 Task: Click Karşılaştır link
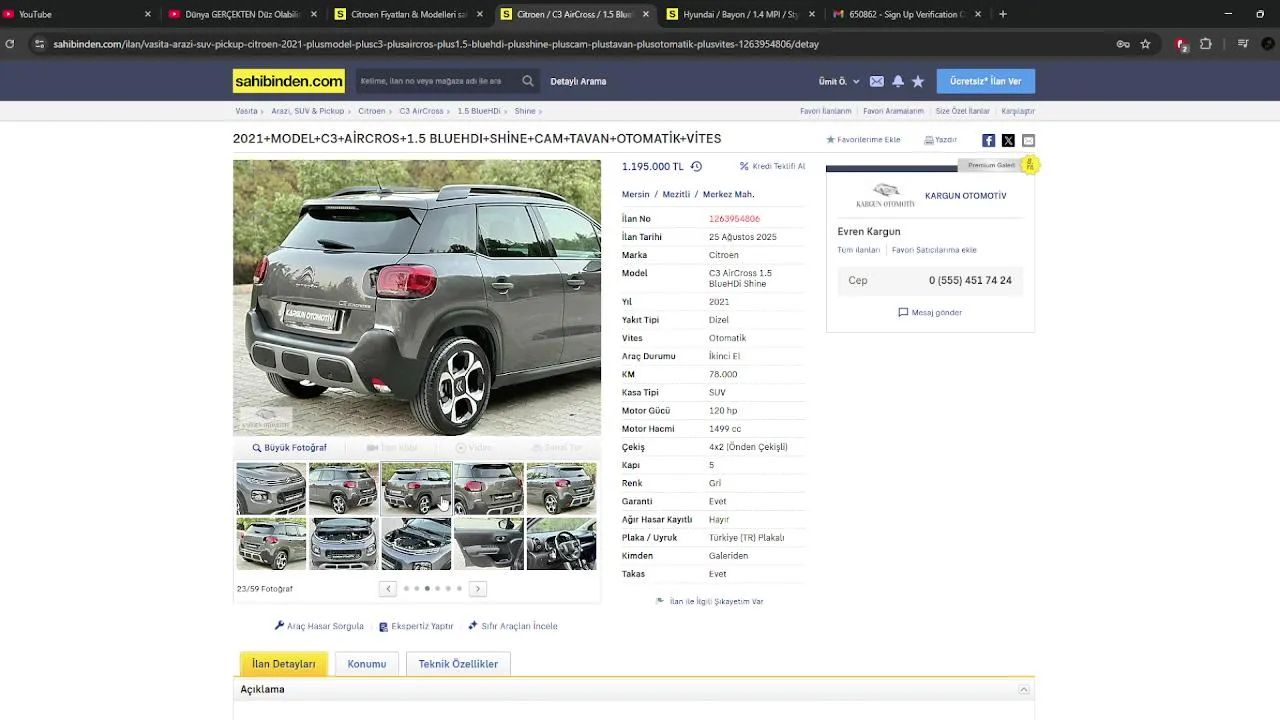click(x=1018, y=111)
